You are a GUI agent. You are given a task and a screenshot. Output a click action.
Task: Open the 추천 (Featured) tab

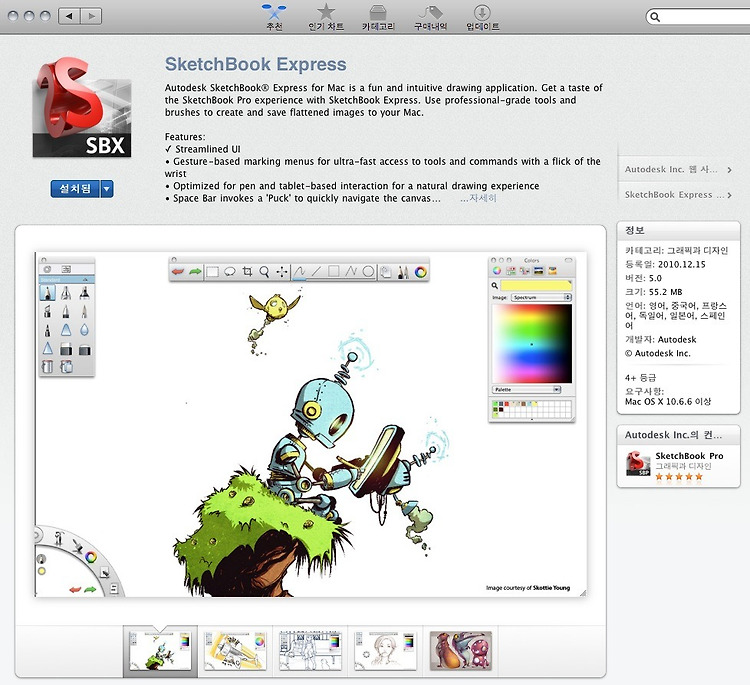tap(274, 16)
